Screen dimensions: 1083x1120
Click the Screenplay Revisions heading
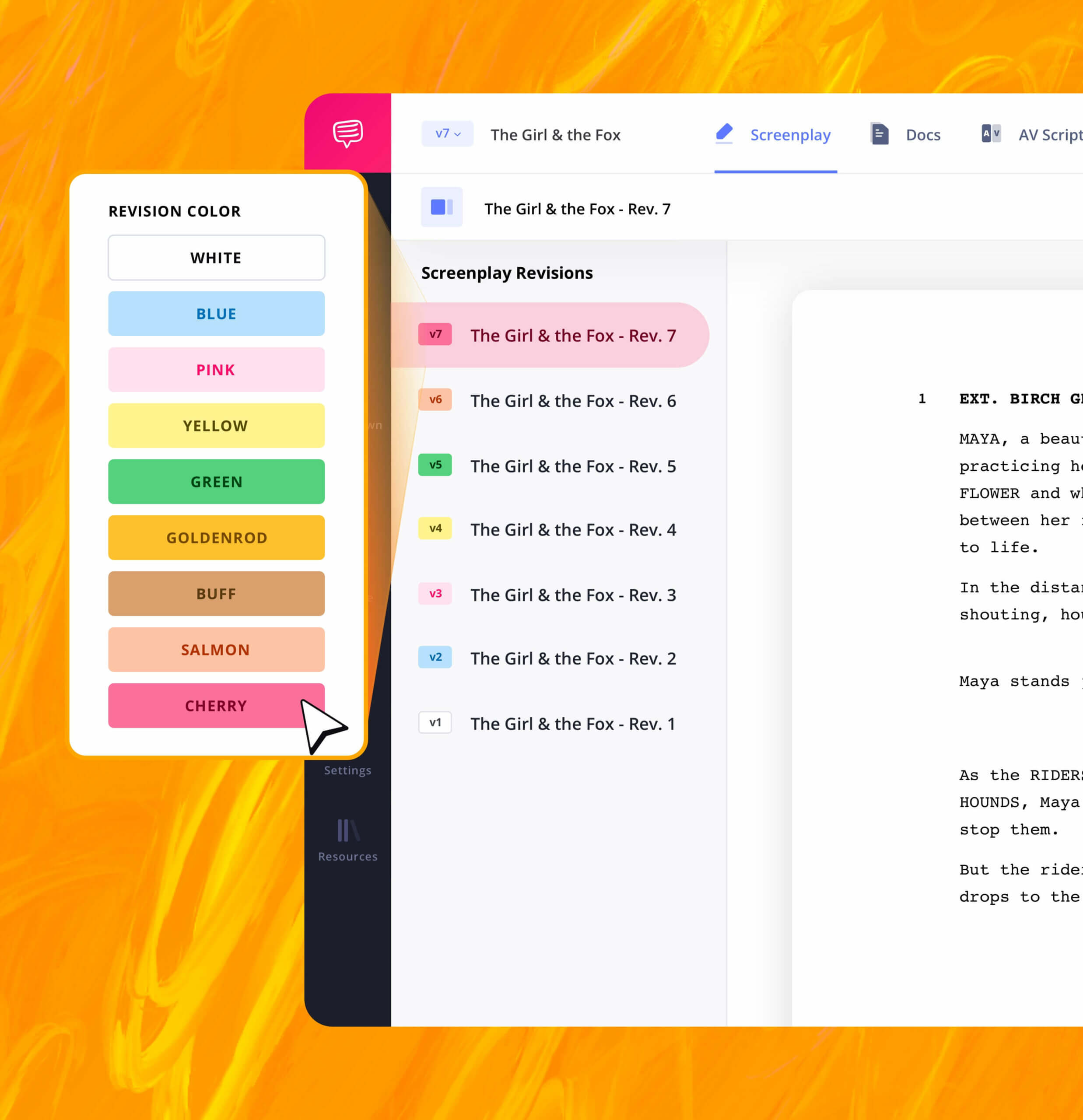(506, 273)
